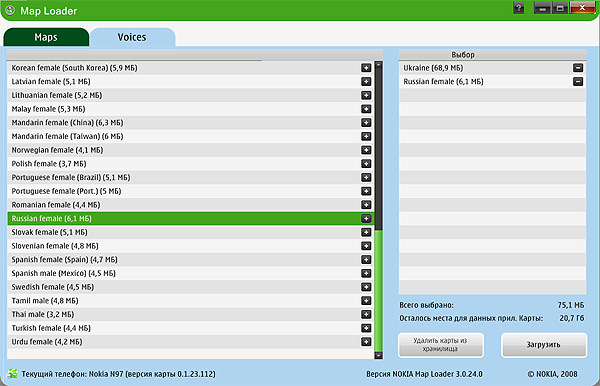Add Norwegian female voice with plus icon
The height and width of the screenshot is (386, 600).
[x=366, y=150]
